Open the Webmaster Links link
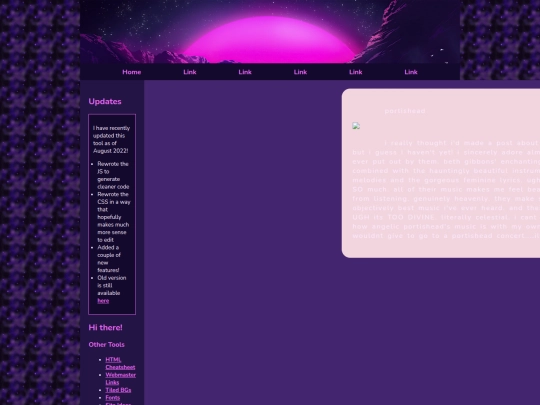The width and height of the screenshot is (540, 405). 121,378
